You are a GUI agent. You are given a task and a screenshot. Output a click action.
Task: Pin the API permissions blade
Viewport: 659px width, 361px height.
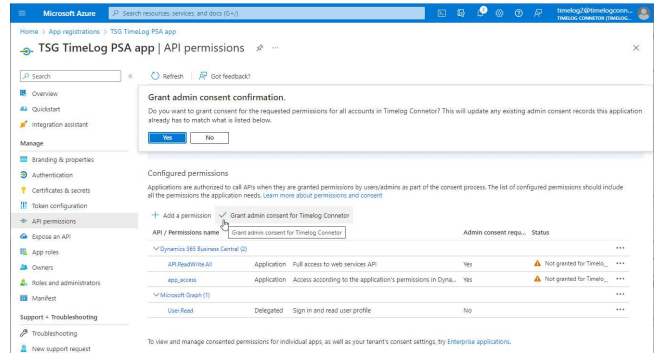260,48
